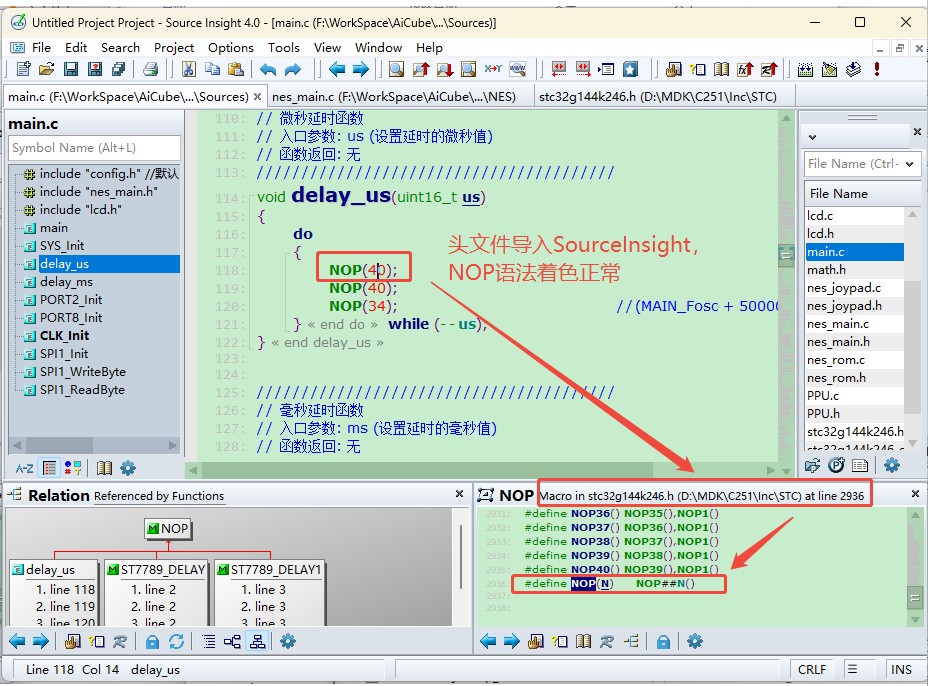
Task: Click the Save All stacked disks icon
Action: (x=119, y=69)
